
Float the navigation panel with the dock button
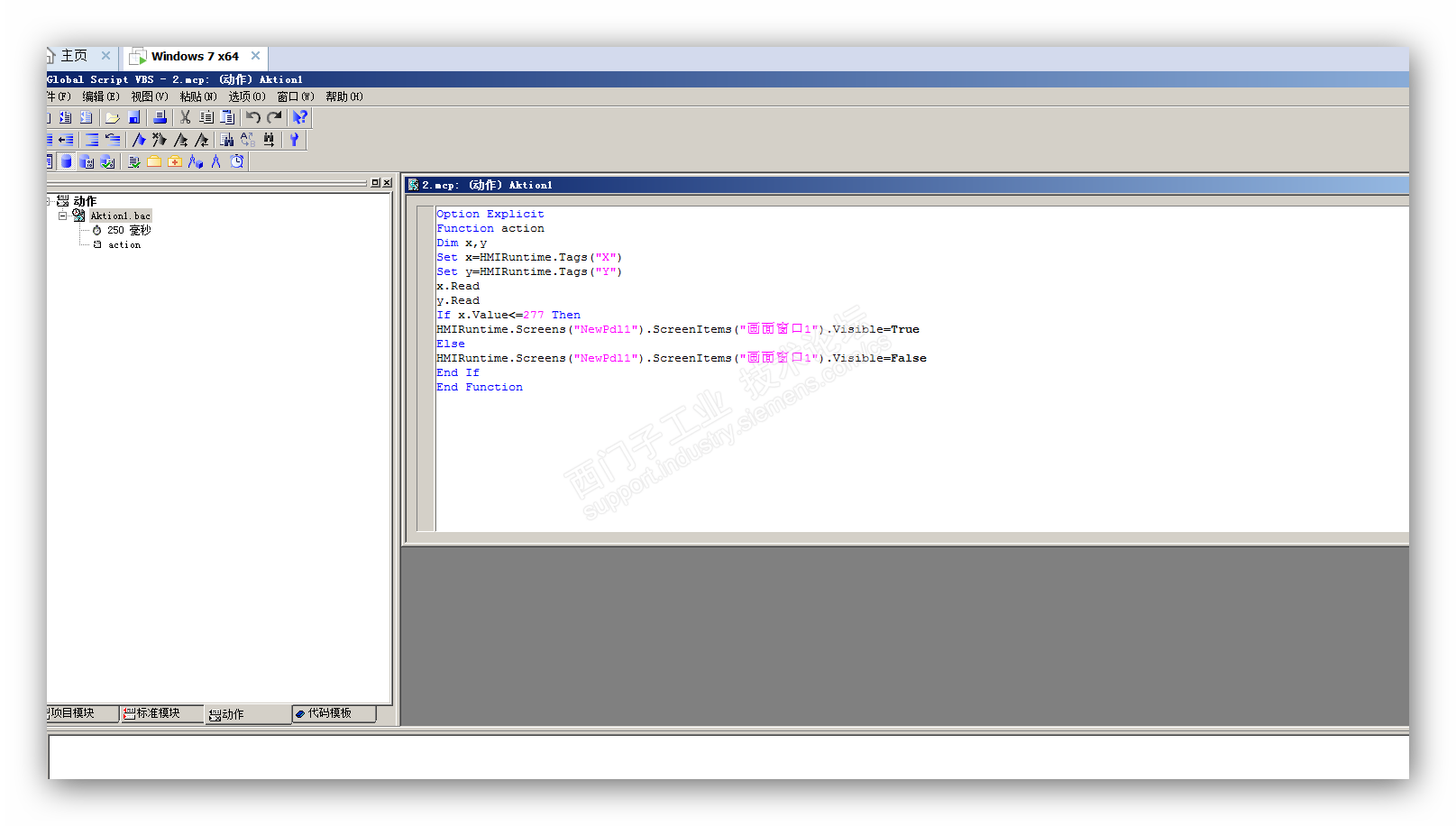375,183
